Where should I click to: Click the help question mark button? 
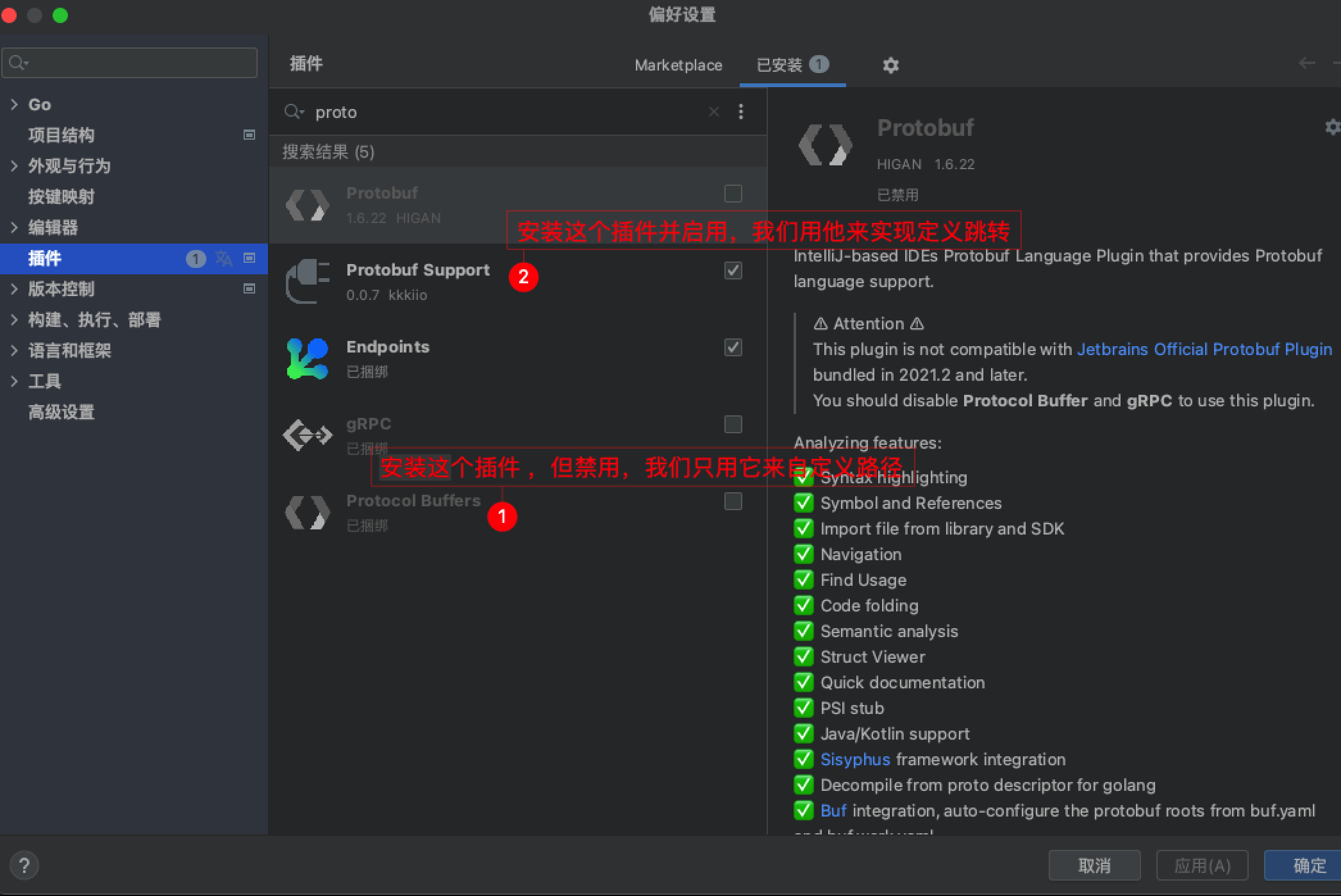coord(24,866)
